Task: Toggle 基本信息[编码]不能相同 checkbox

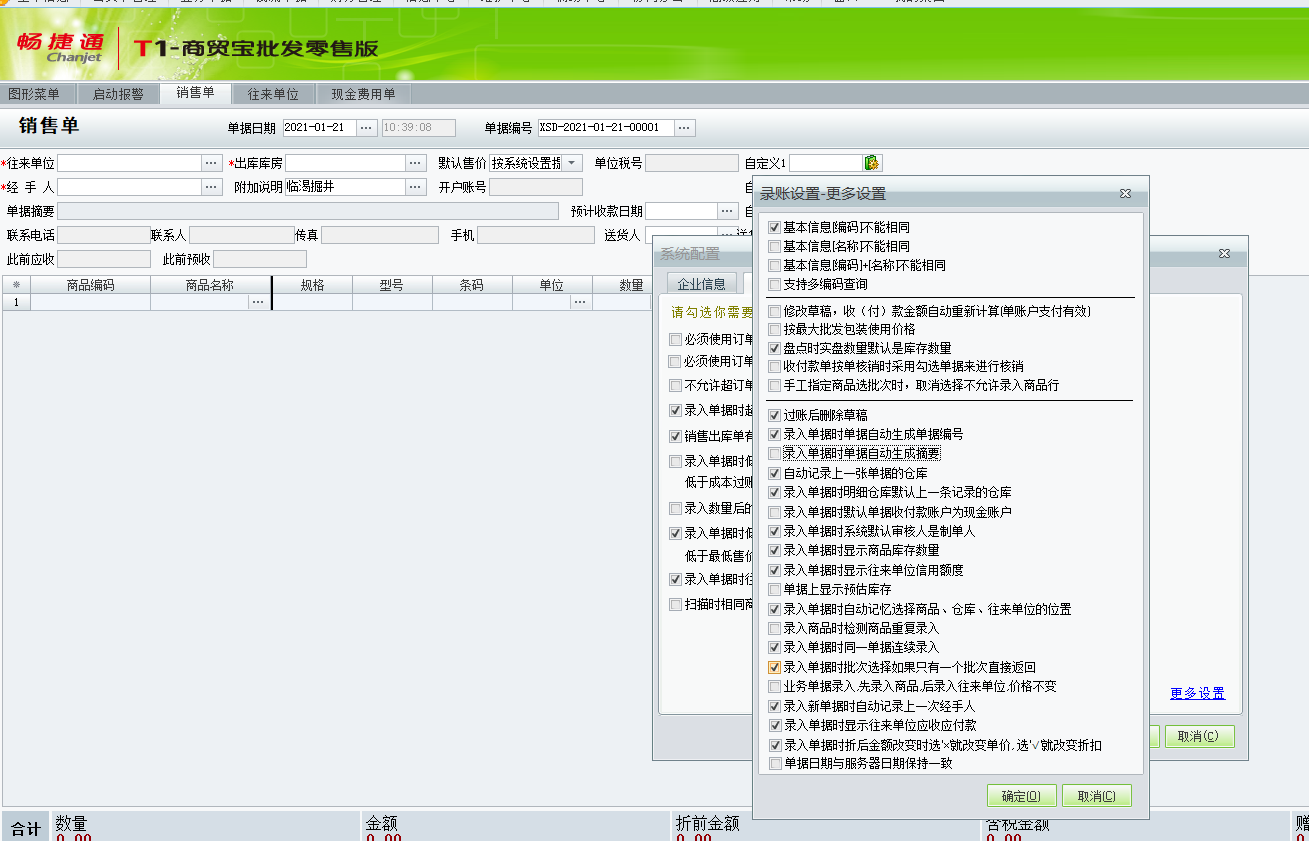Action: click(774, 228)
